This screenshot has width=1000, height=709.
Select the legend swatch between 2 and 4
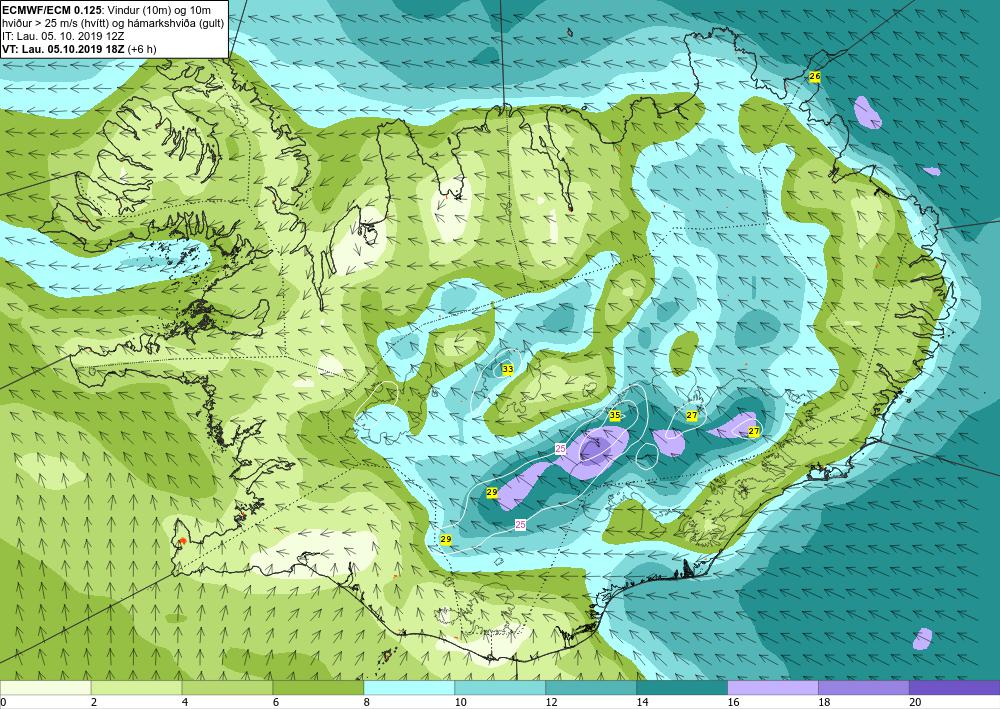tap(136, 688)
